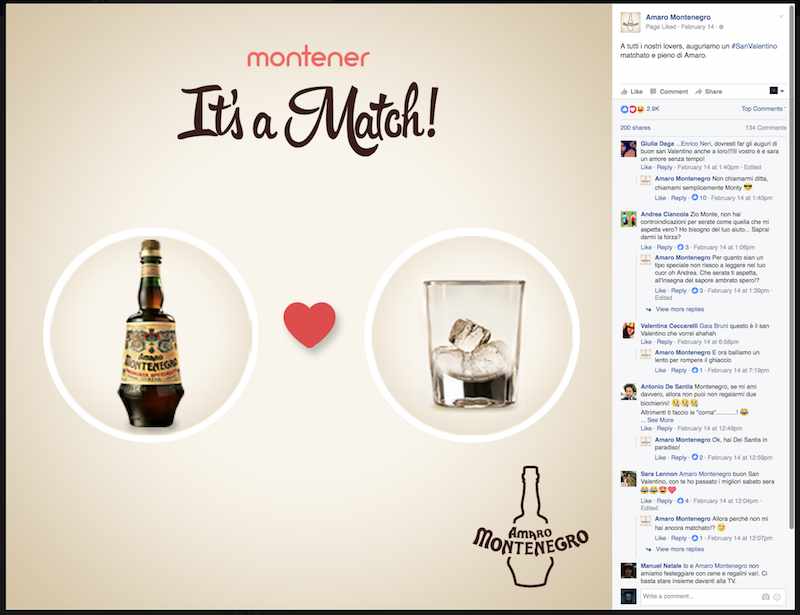Like Sara Lennon's comment
Screen dimensions: 800x615
[646, 501]
